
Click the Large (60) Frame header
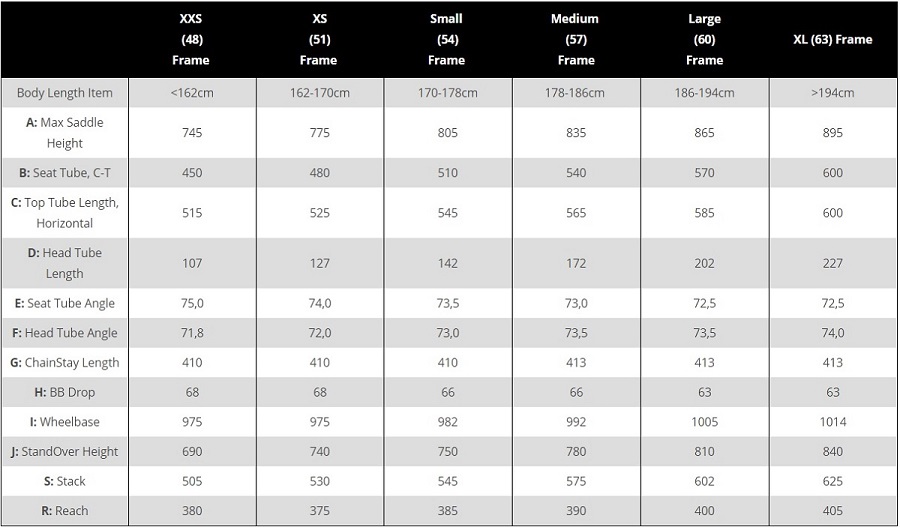[x=704, y=40]
